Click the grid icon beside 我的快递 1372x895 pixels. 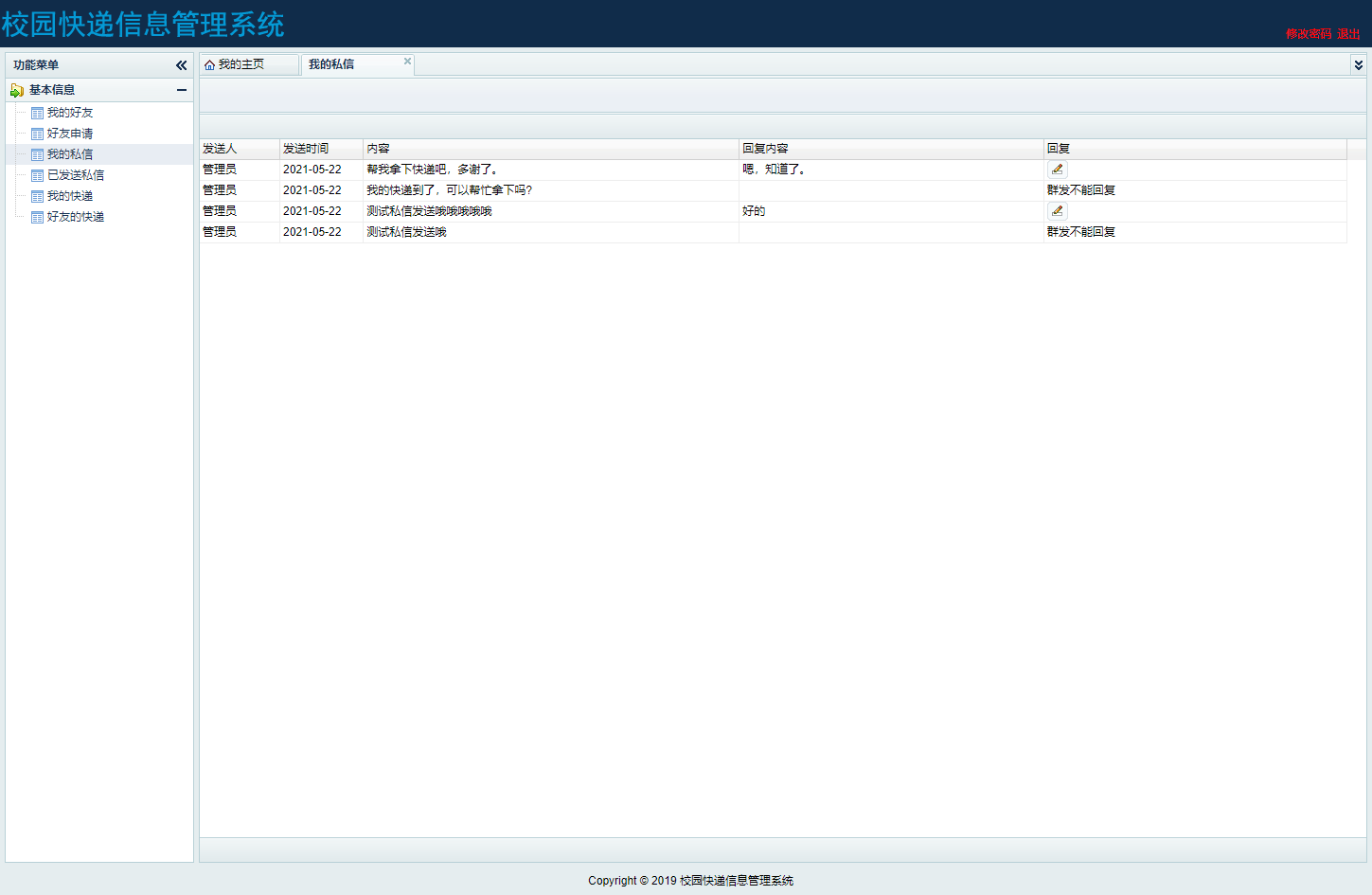pyautogui.click(x=37, y=196)
